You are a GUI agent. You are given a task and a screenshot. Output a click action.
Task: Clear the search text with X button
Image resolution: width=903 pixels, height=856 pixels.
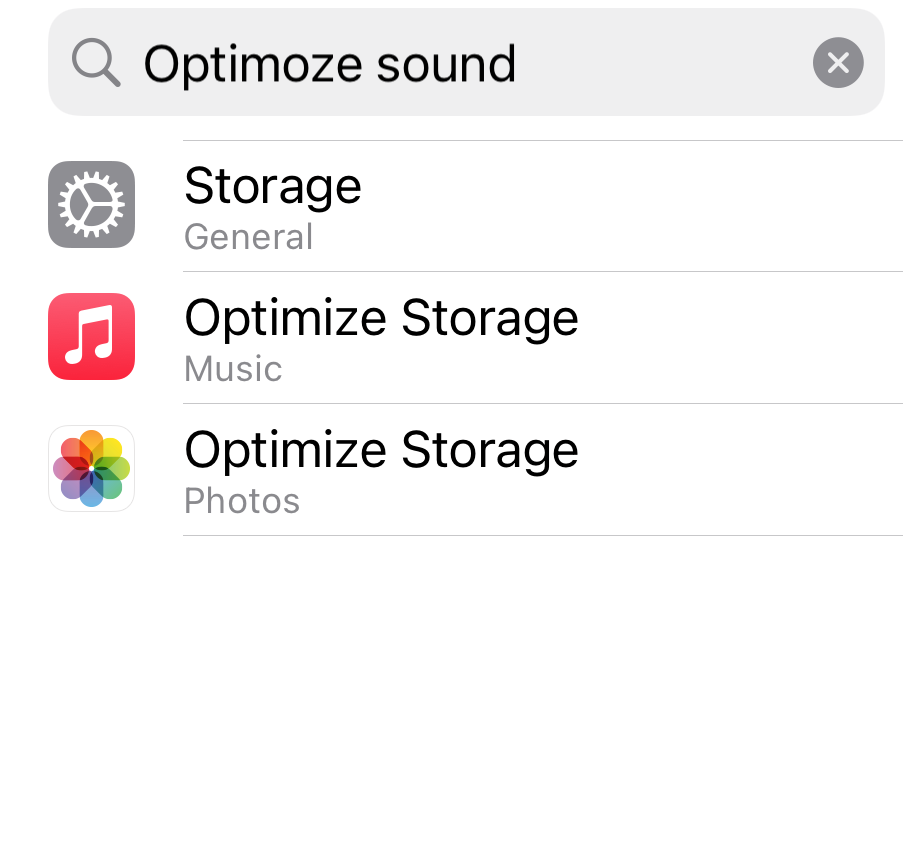(x=838, y=63)
